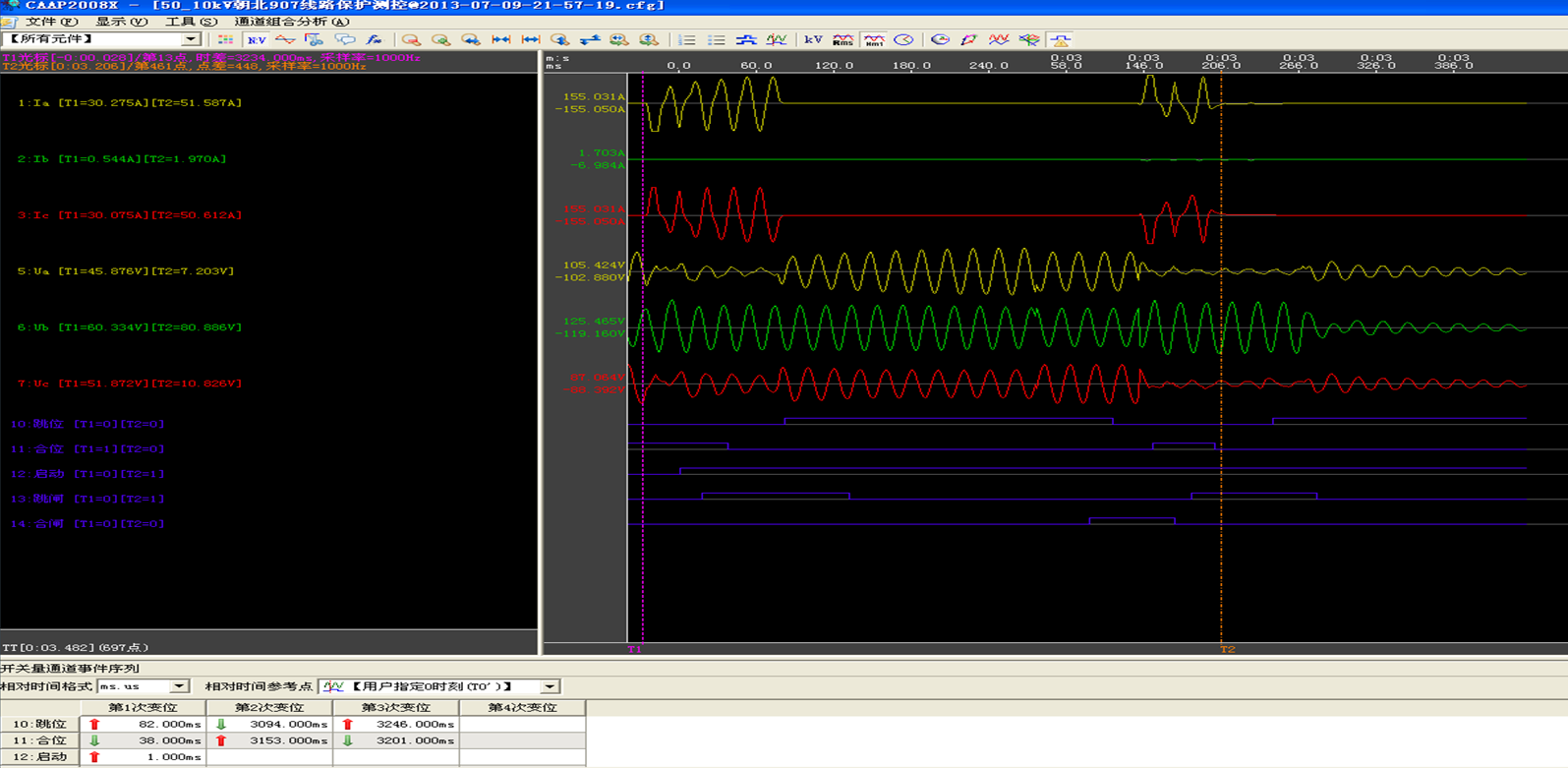The image size is (1568, 768).
Task: Click the horizontal expand arrows icon
Action: (x=531, y=40)
